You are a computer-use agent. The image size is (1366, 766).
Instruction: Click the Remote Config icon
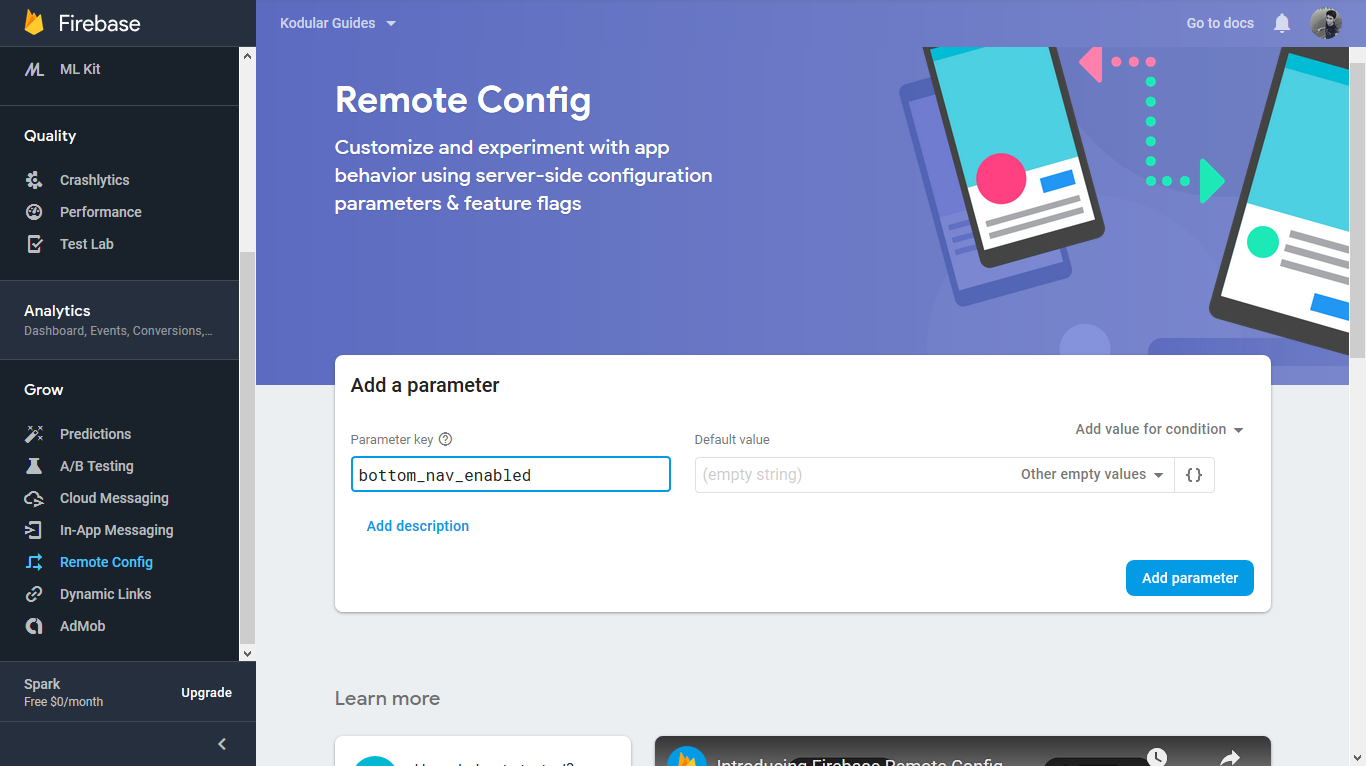pyautogui.click(x=34, y=562)
